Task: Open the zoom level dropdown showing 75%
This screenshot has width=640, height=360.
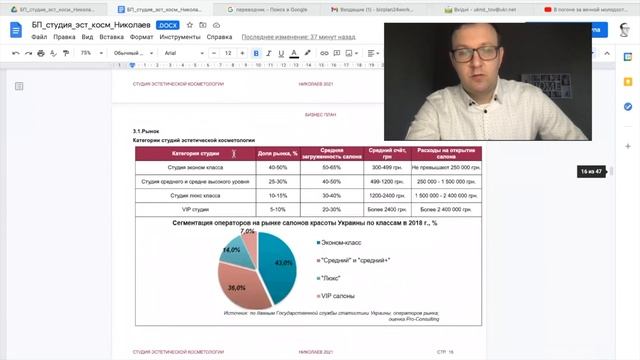Action: coord(91,53)
